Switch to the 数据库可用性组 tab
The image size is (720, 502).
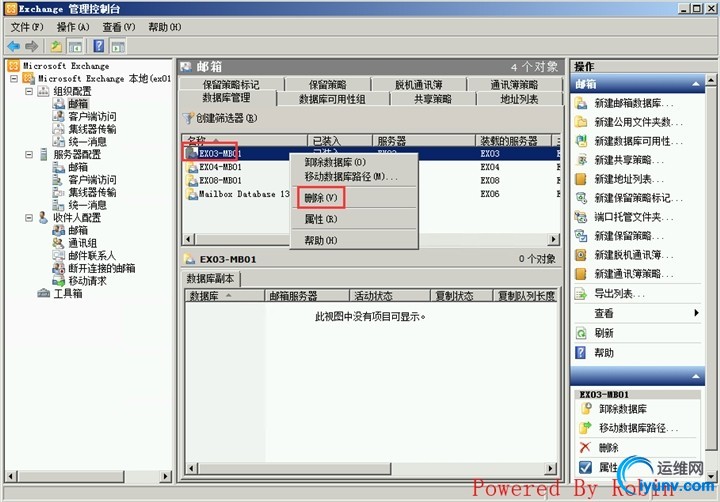(x=332, y=99)
